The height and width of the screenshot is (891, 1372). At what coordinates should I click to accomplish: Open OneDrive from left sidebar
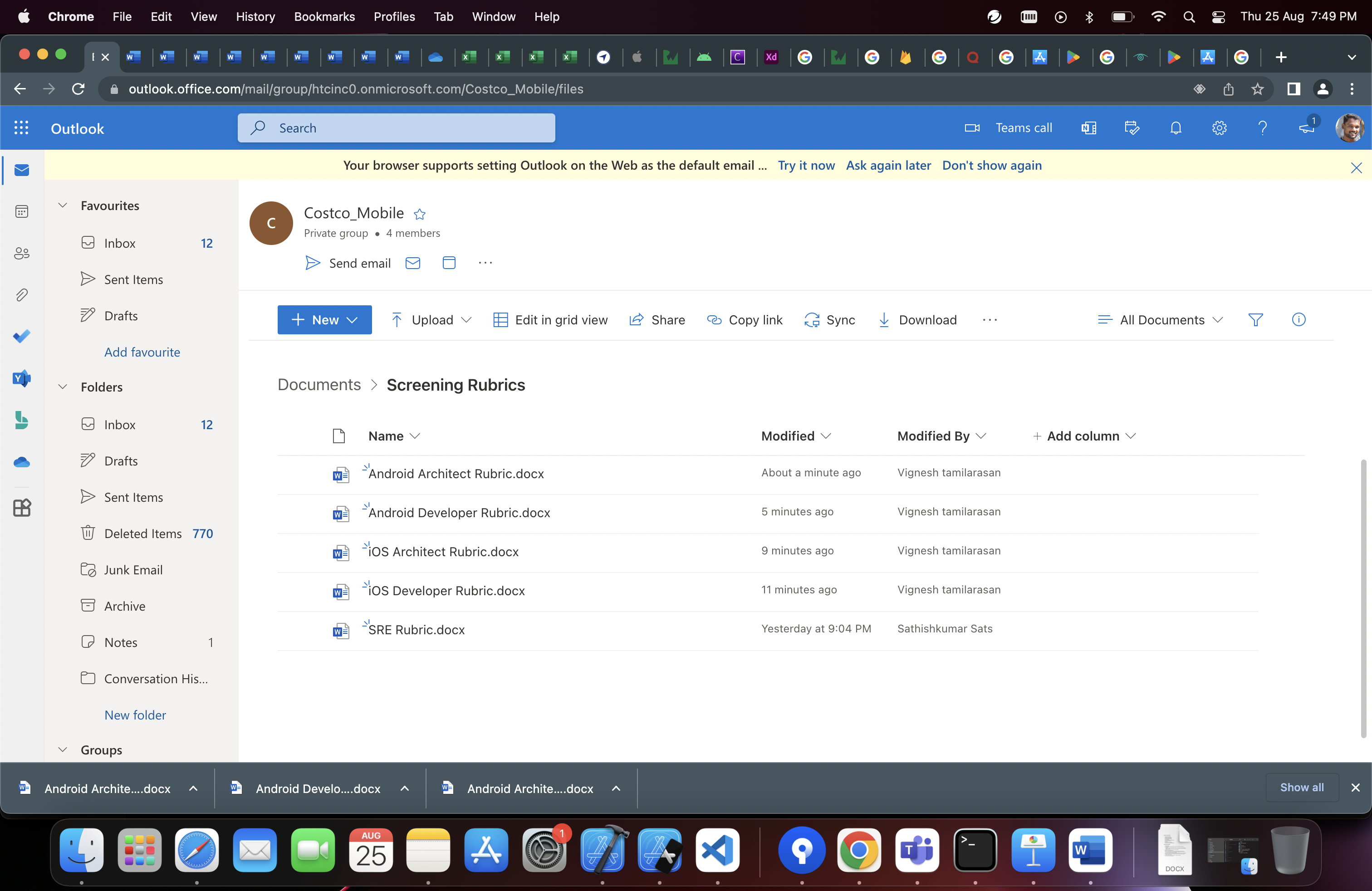22,462
